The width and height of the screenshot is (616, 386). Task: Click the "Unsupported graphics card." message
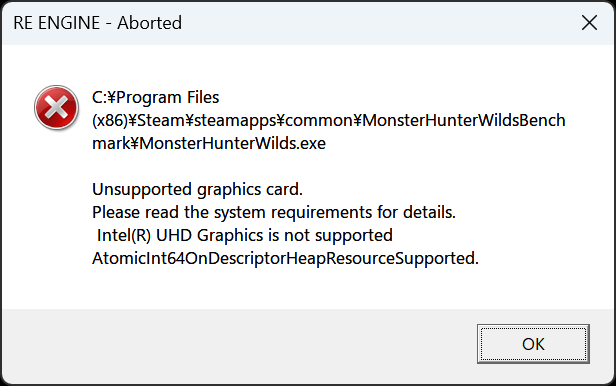[197, 189]
